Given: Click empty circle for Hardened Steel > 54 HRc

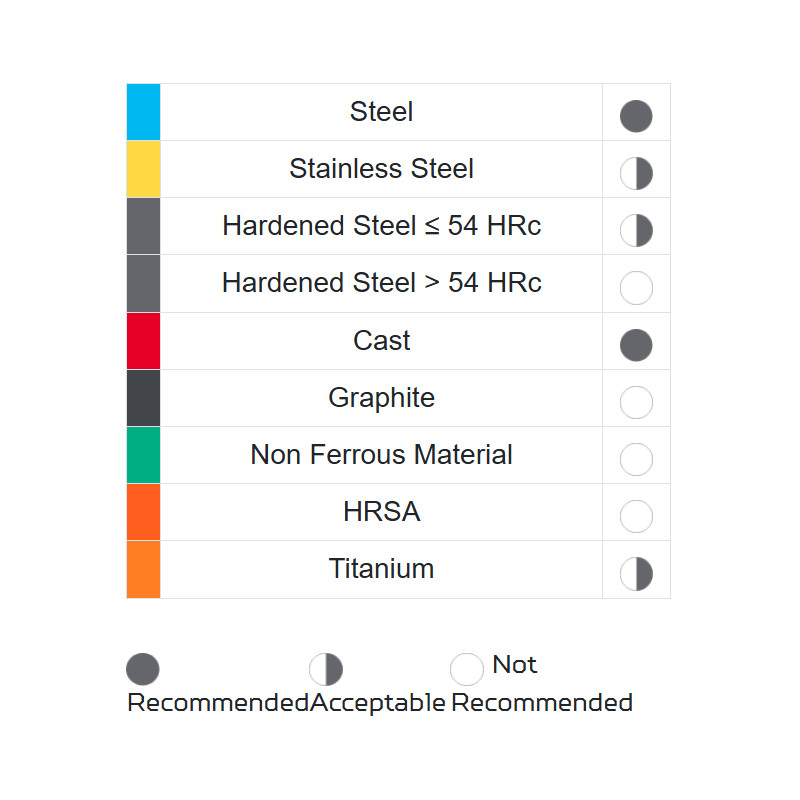Looking at the screenshot, I should click(x=636, y=288).
